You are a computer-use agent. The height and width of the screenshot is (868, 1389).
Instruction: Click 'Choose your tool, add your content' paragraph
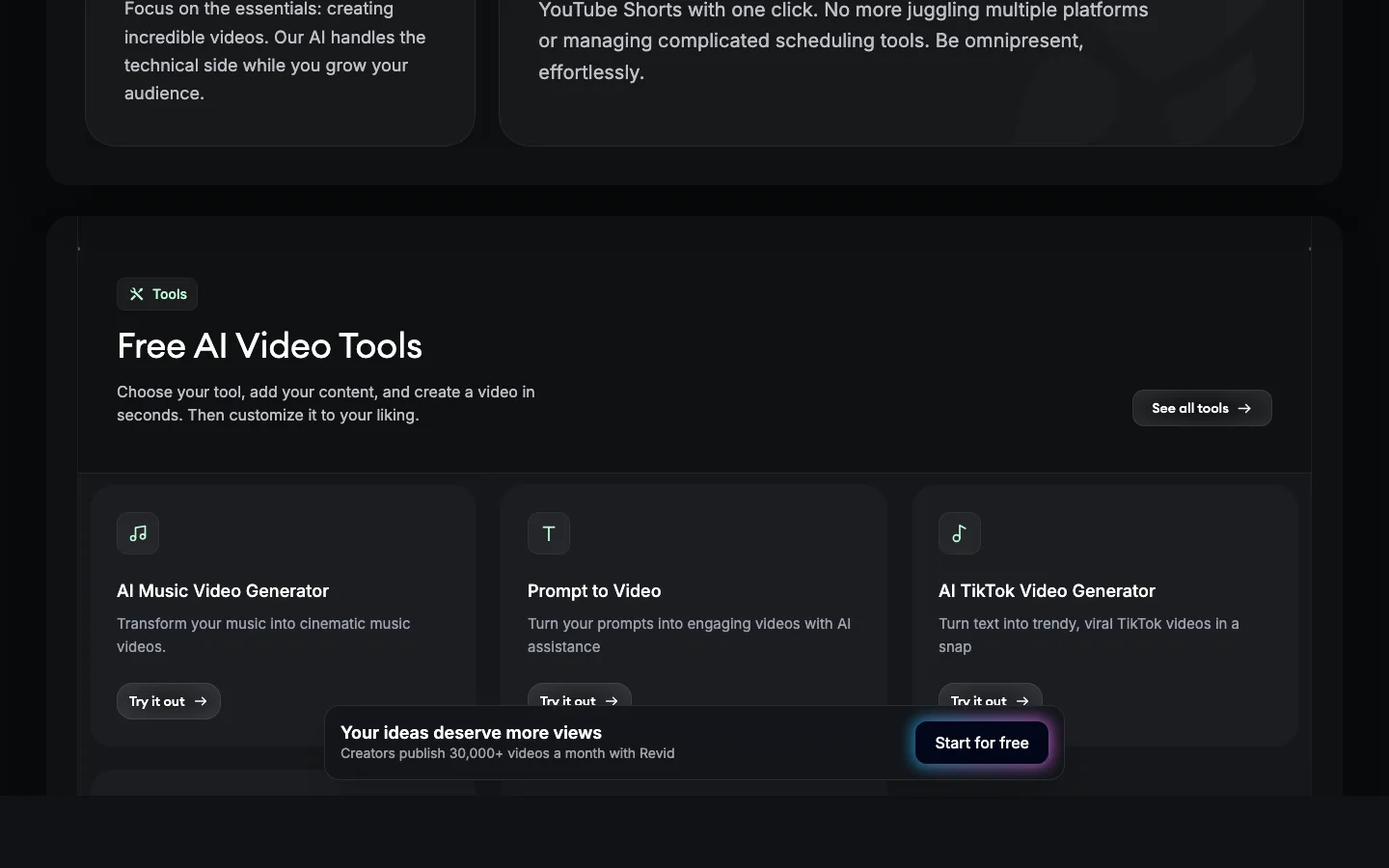pos(326,404)
